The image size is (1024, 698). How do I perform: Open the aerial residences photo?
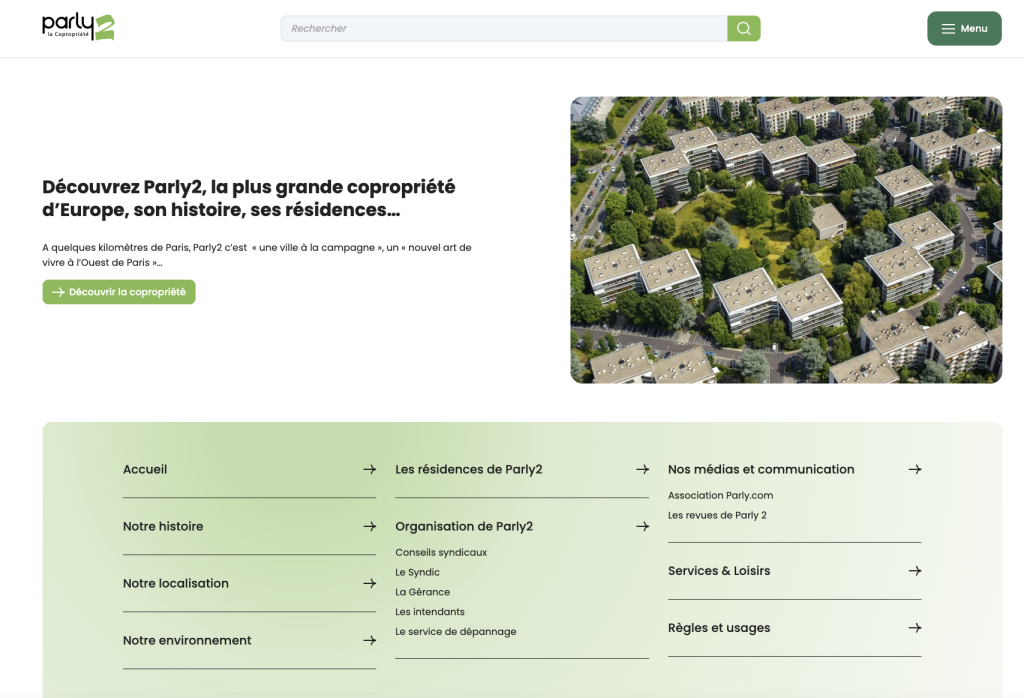[x=785, y=240]
